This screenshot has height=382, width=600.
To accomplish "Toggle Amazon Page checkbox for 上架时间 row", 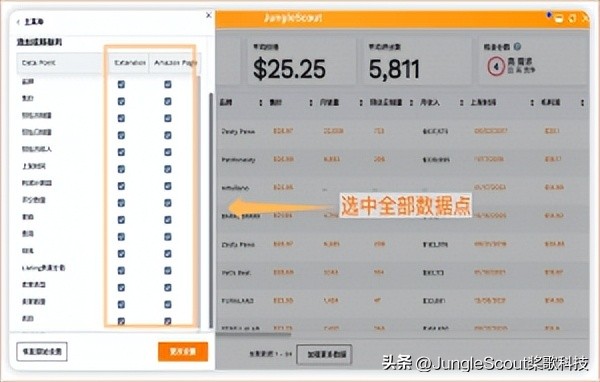I will (x=168, y=169).
